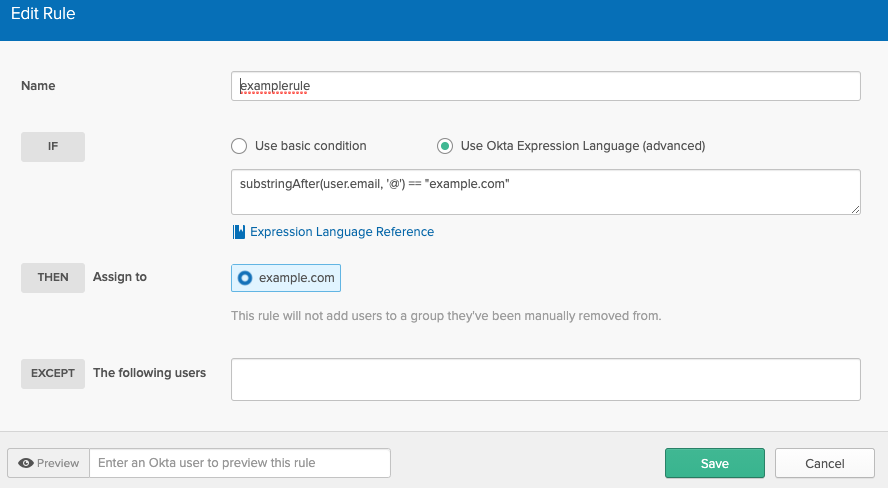Click the Cancel button
Screen dimensions: 888x488
click(x=825, y=463)
